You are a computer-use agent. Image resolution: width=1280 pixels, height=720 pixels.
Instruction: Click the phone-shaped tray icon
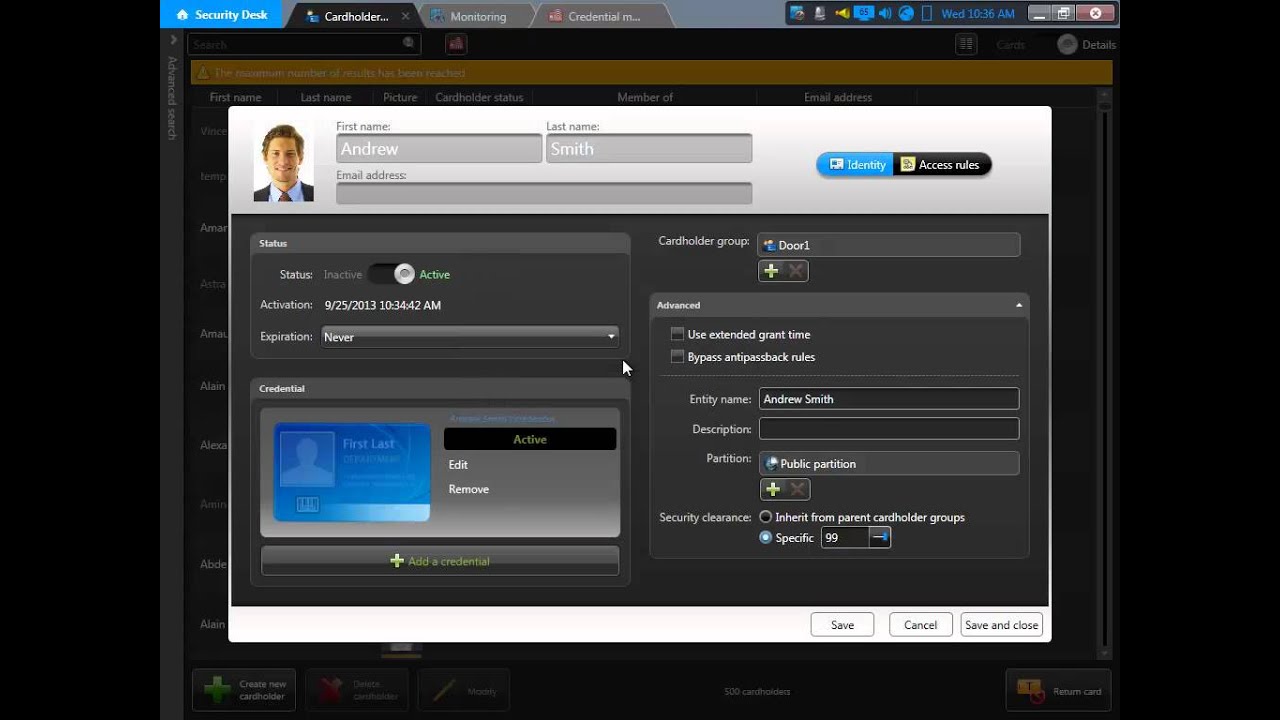tap(927, 13)
